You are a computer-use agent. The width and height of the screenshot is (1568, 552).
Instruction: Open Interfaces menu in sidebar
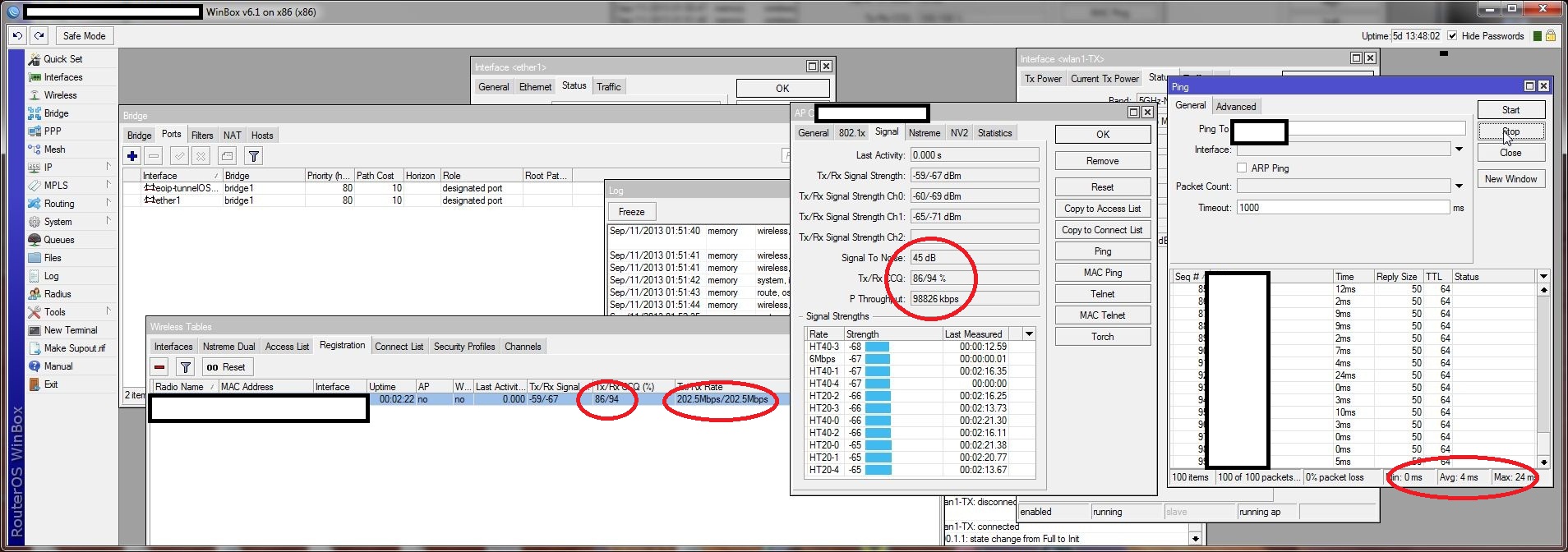[x=63, y=77]
